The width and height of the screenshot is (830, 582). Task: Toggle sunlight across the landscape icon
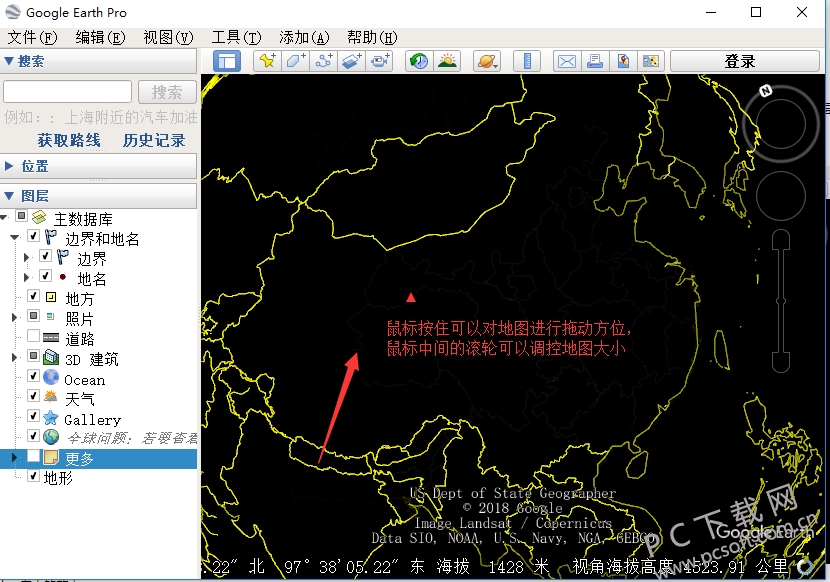point(447,61)
